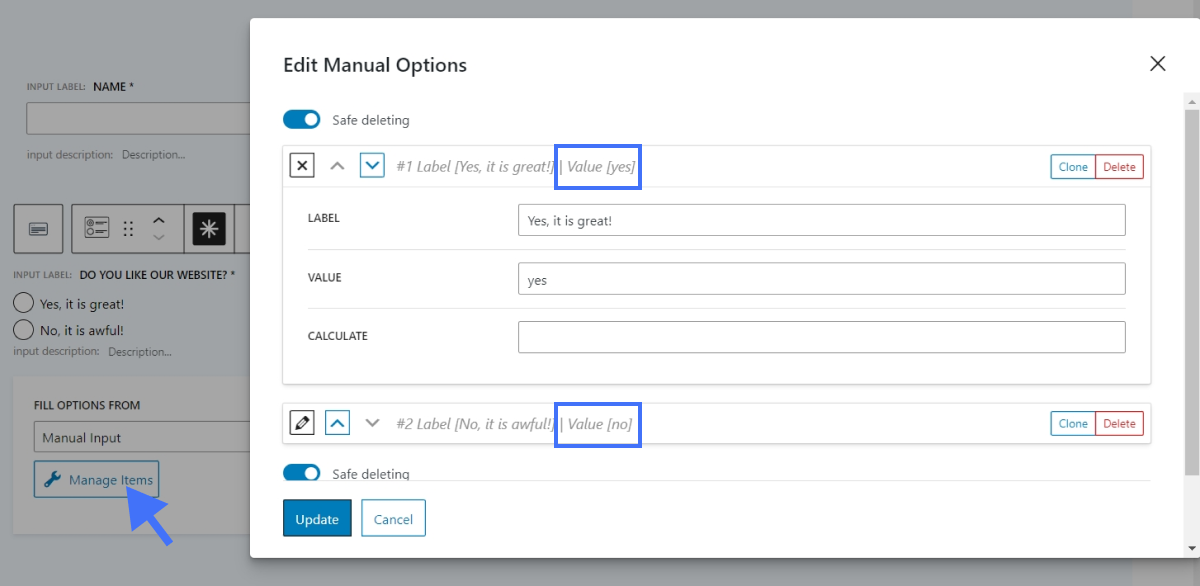Click the move-down arrow in the block toolbar
Screen dimensions: 1200x586
coord(159,237)
